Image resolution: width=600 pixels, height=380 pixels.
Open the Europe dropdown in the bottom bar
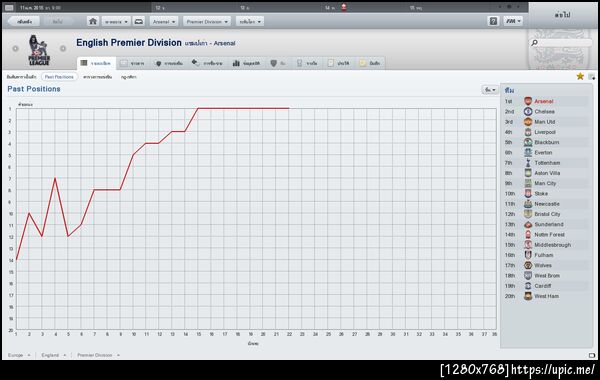coord(19,355)
